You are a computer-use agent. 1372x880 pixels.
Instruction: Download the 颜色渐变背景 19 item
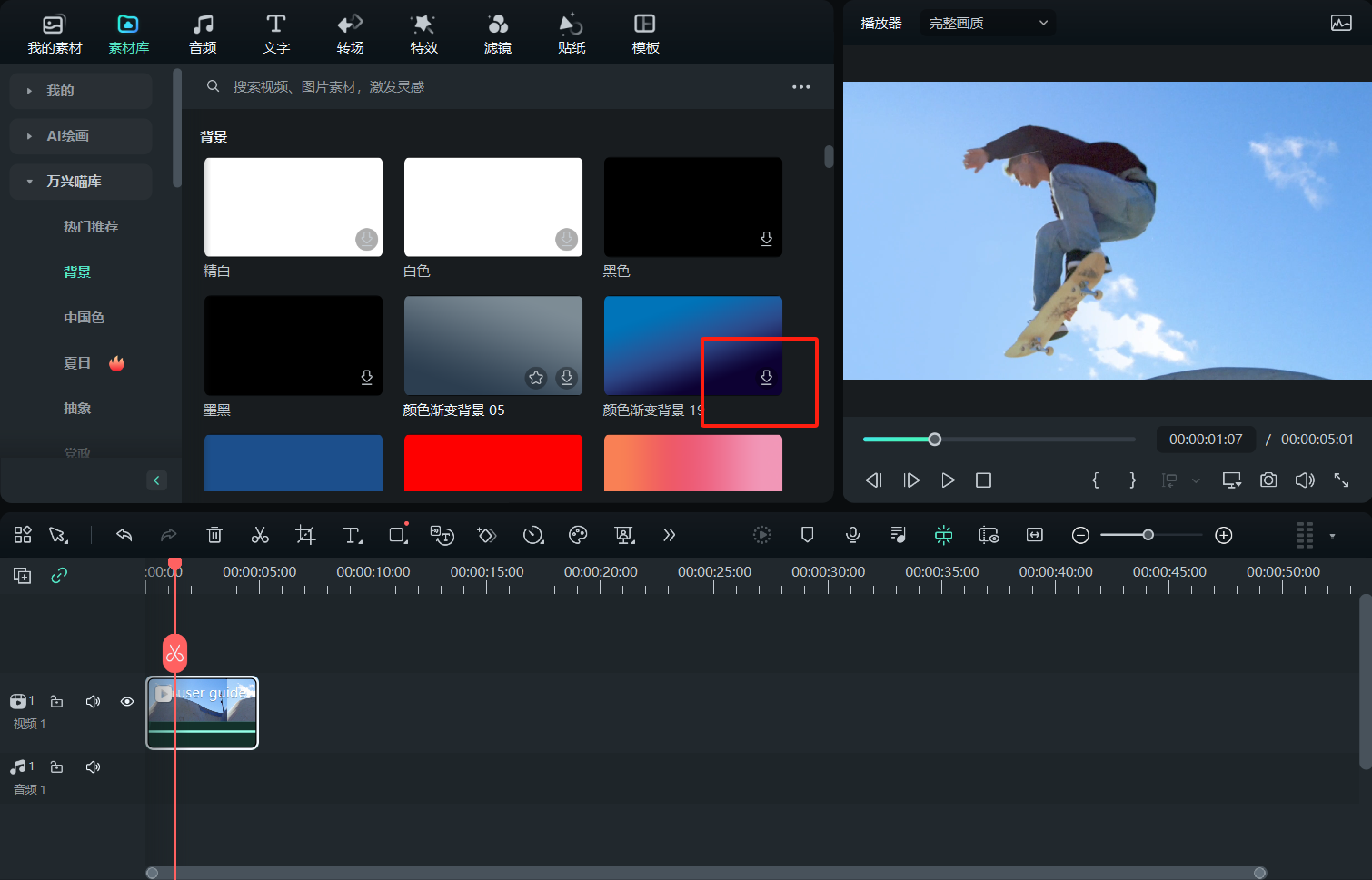(766, 377)
